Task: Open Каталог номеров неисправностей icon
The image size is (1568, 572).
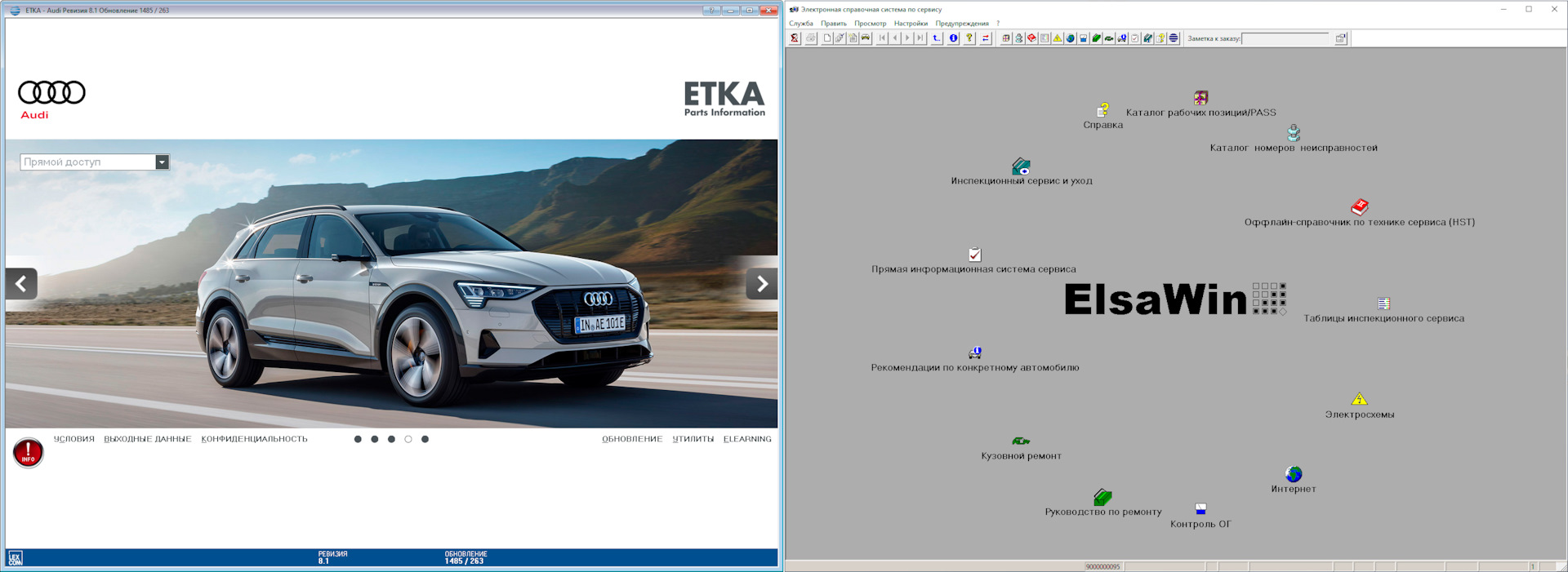Action: pos(1294,133)
